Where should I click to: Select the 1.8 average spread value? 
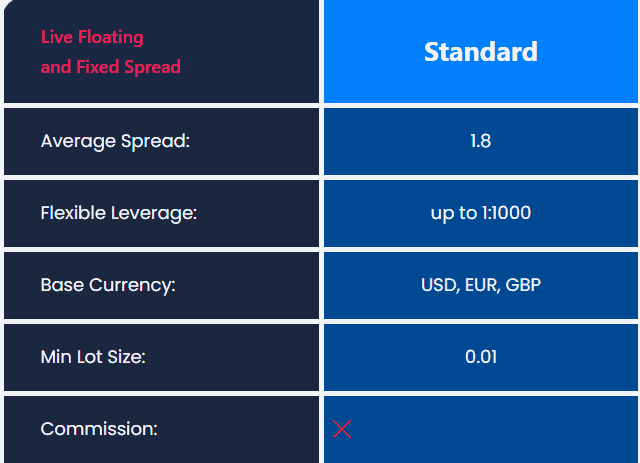tap(480, 141)
